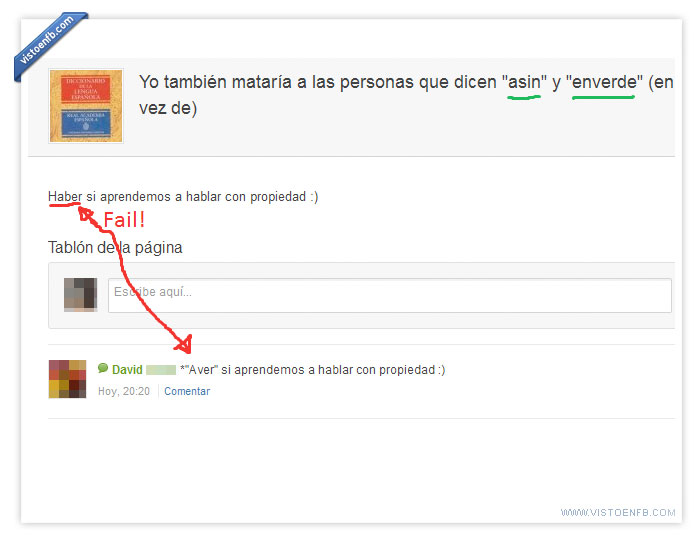Click David's comment text starting with "Aver"
This screenshot has height=550, width=700.
point(312,370)
